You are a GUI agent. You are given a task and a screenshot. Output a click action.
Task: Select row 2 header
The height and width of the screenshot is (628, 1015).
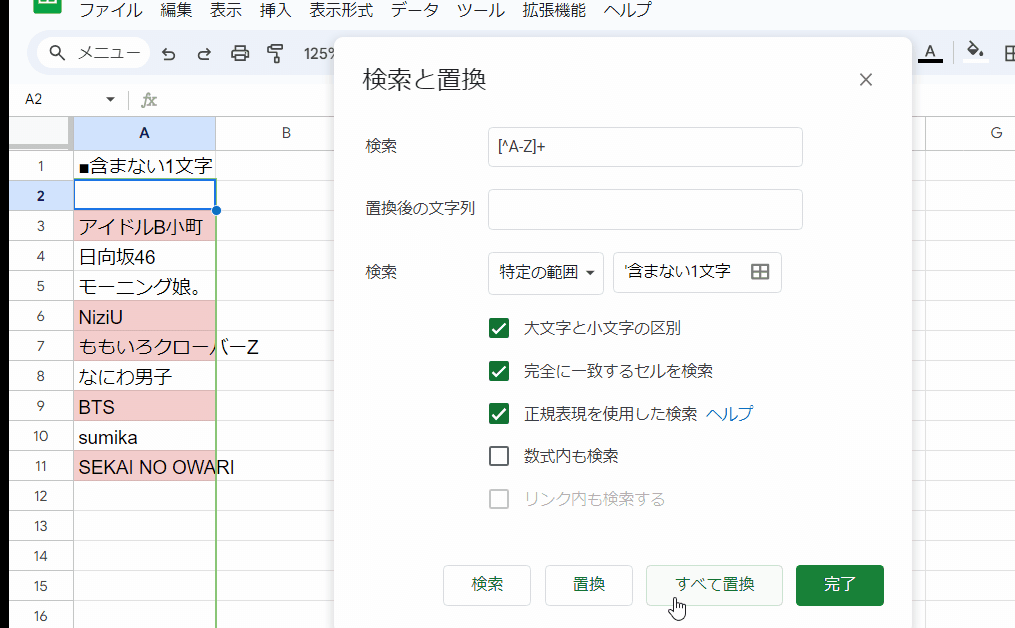pyautogui.click(x=41, y=196)
